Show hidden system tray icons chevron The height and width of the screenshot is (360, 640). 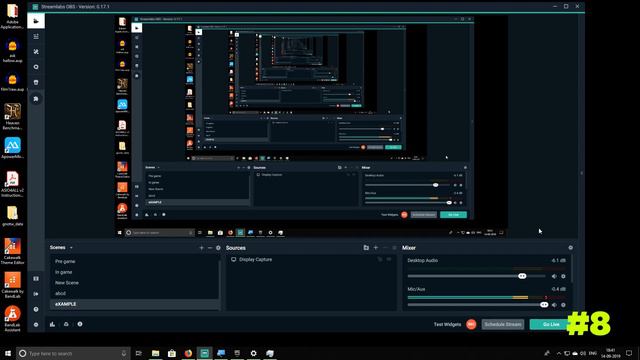point(559,353)
